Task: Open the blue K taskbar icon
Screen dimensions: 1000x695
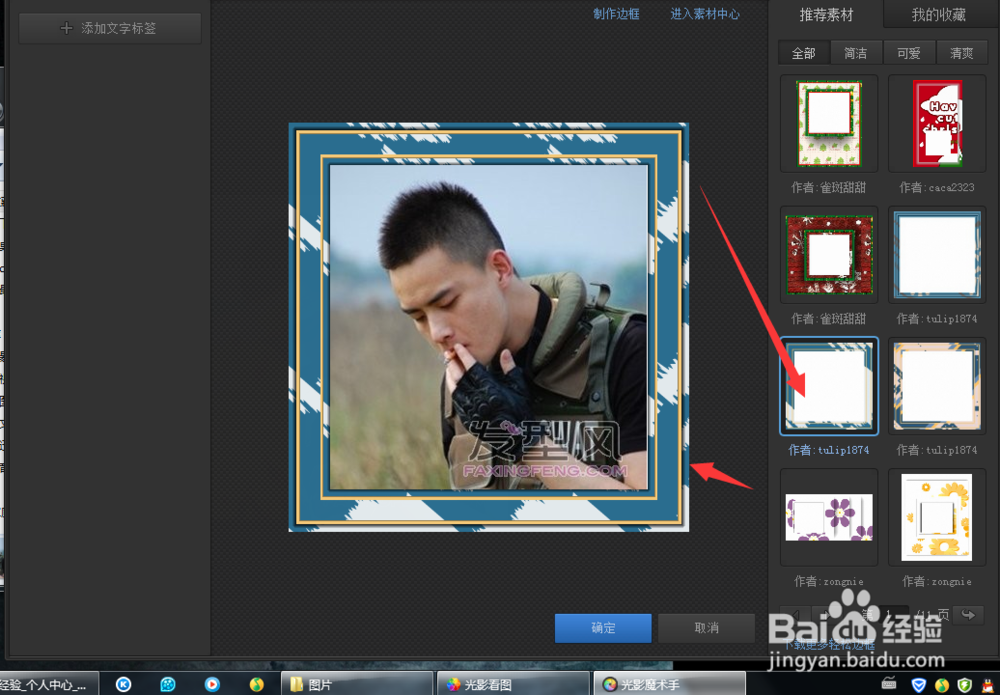Action: click(123, 685)
